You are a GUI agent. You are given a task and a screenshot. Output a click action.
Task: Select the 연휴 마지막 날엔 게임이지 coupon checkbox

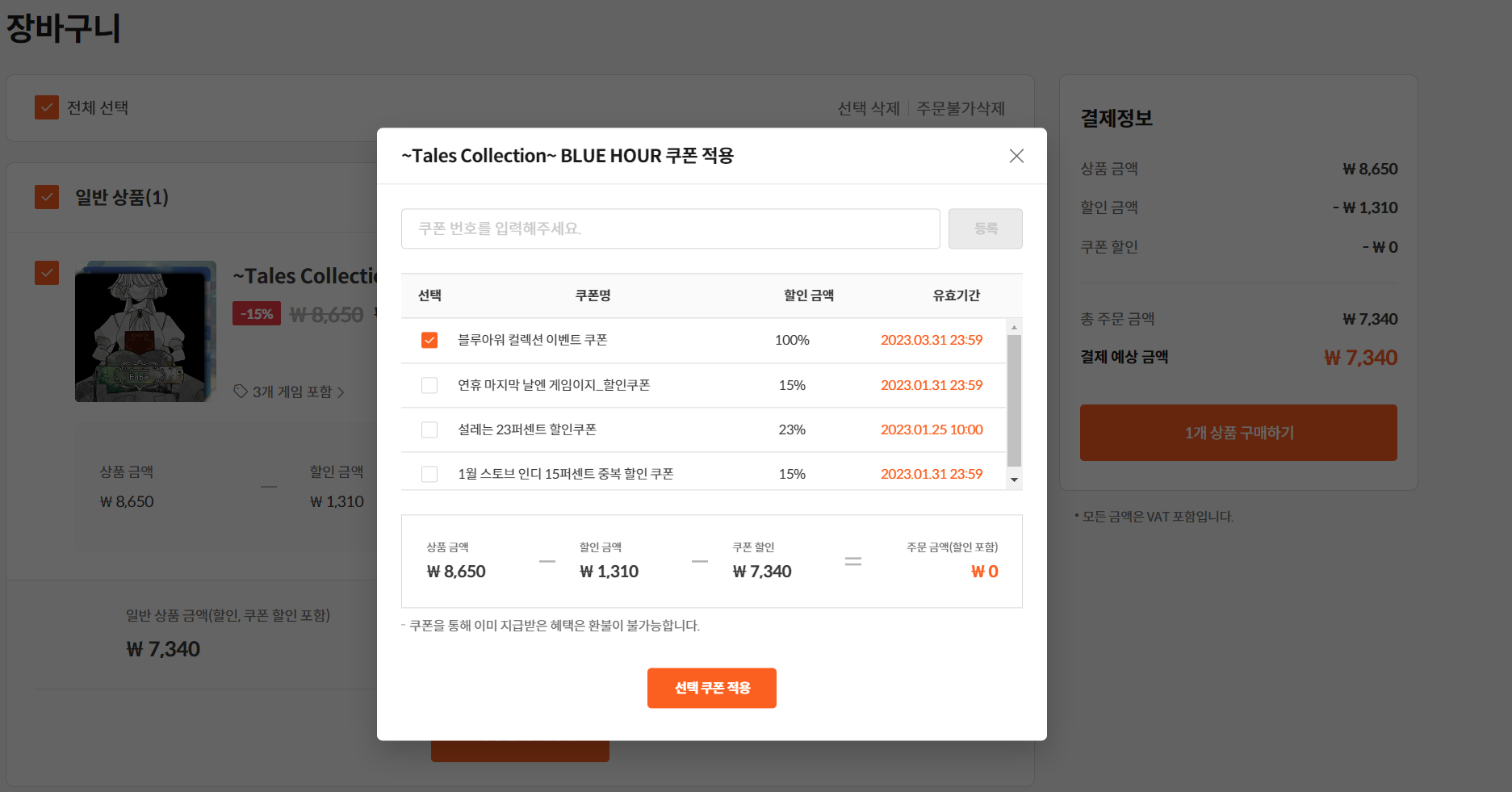click(429, 385)
